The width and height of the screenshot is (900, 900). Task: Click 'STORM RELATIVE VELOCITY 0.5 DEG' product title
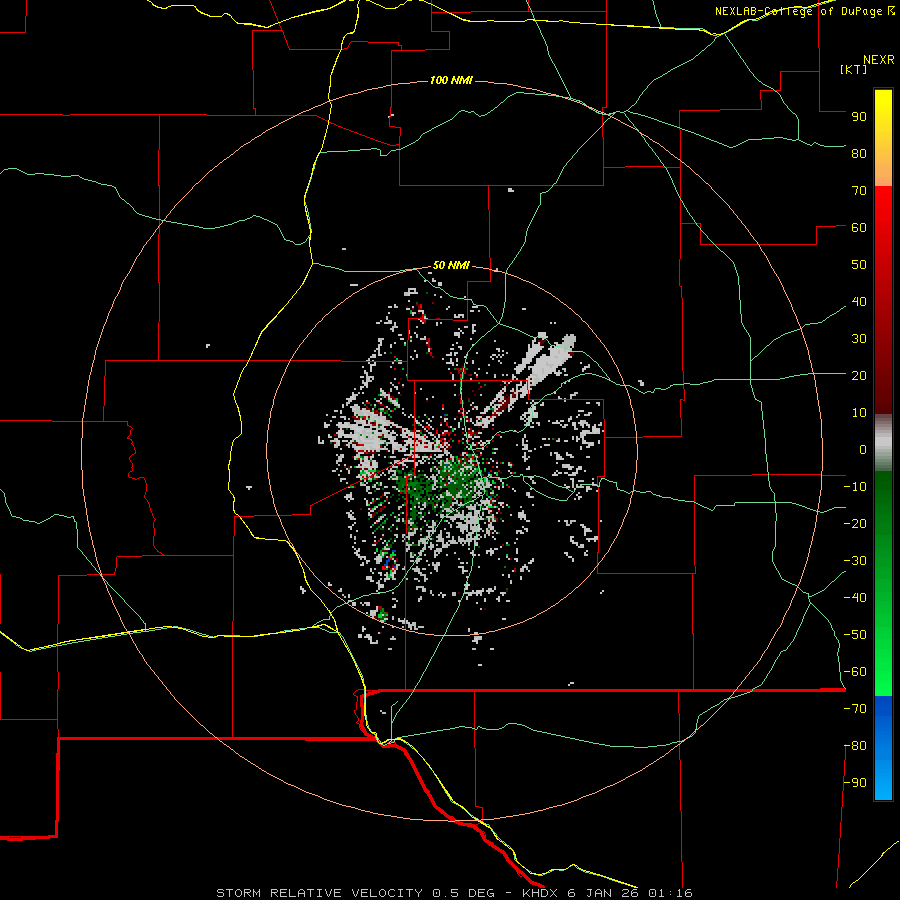click(355, 893)
